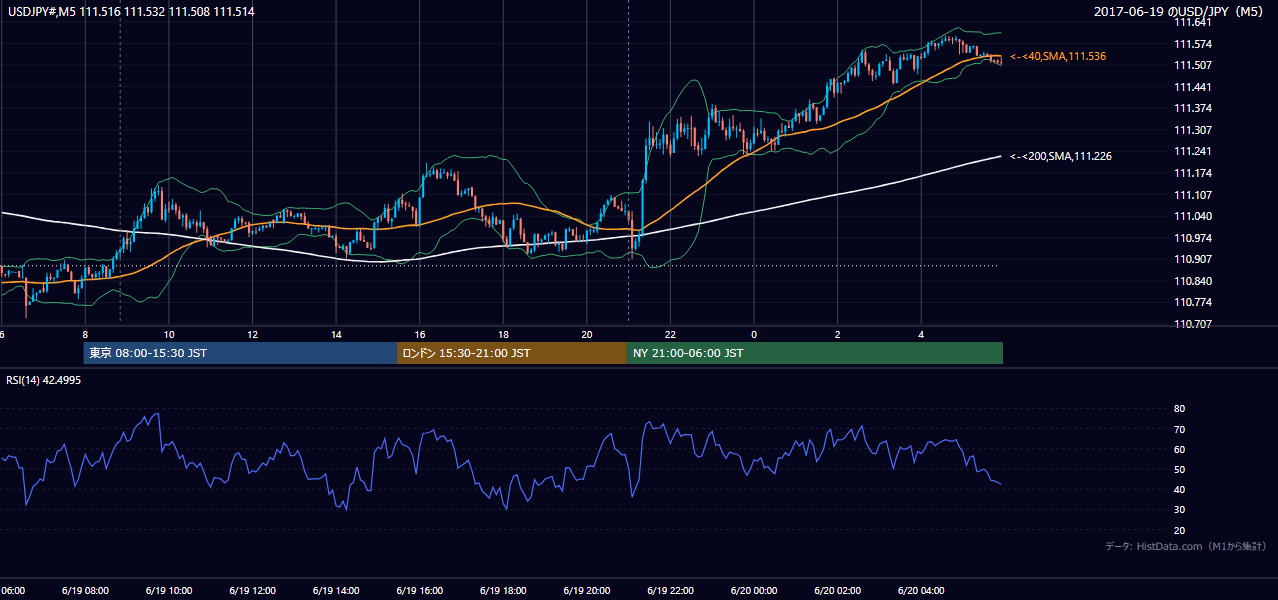Screen dimensions: 1278x600
Task: Select the London 15:30-21:00 JST session bar
Action: (x=512, y=353)
